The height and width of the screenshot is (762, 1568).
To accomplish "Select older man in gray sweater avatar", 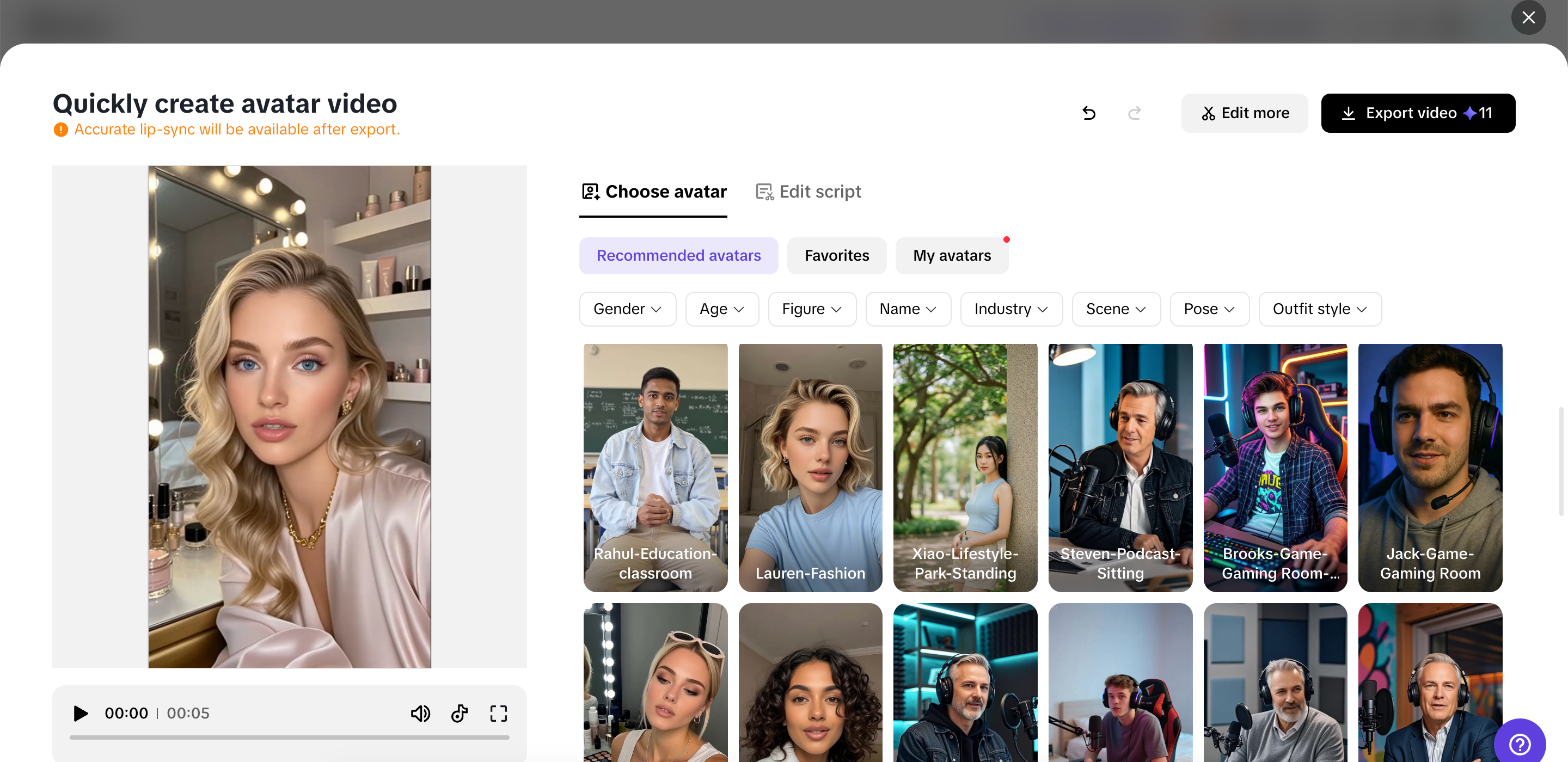I will coord(1275,683).
